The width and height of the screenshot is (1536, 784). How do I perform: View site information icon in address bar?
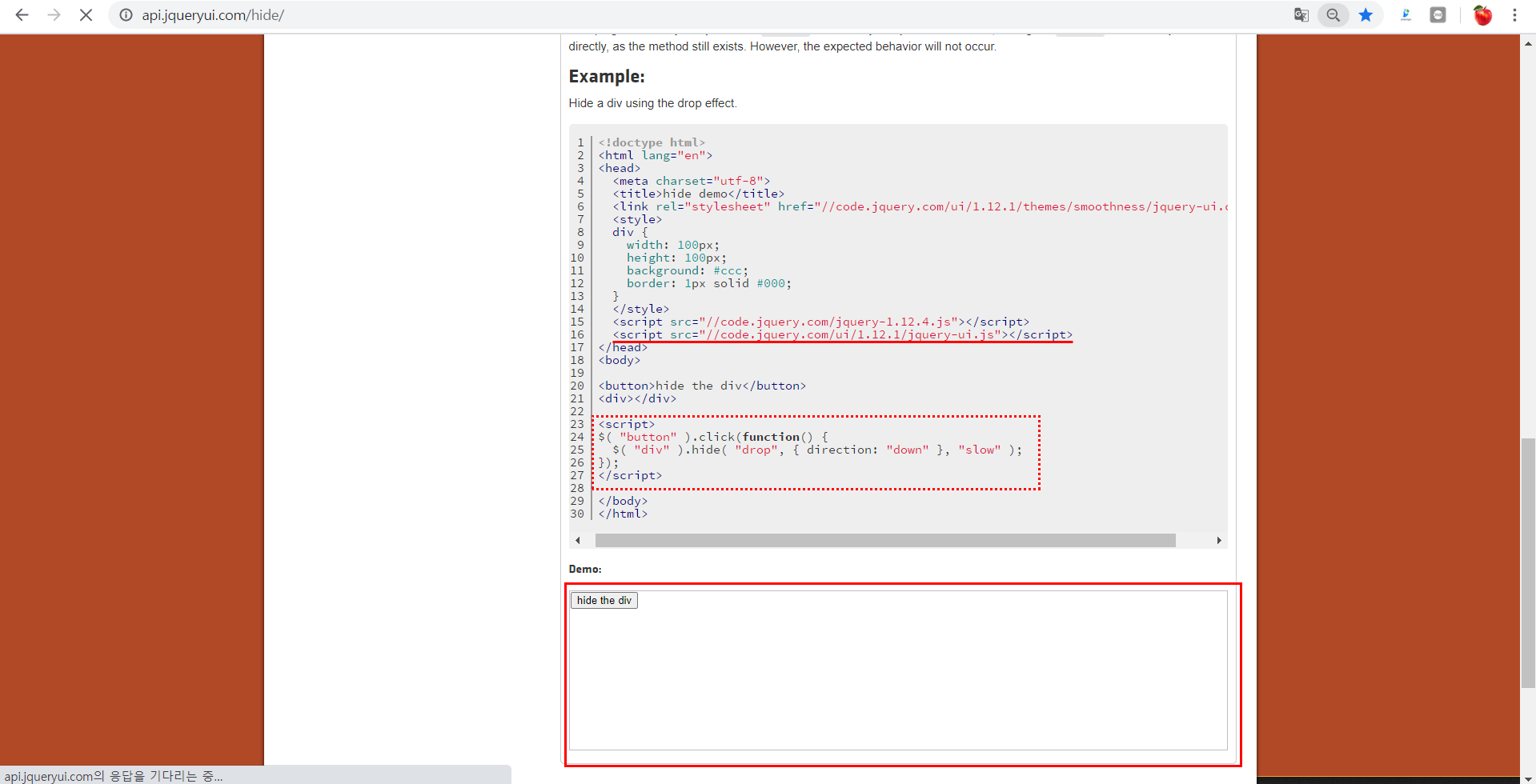[126, 15]
